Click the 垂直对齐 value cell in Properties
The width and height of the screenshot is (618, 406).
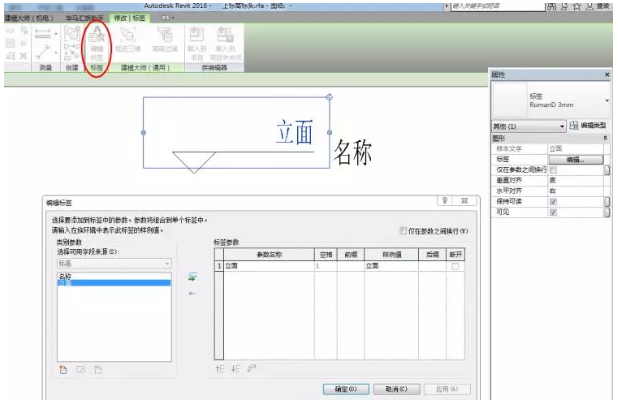point(575,181)
